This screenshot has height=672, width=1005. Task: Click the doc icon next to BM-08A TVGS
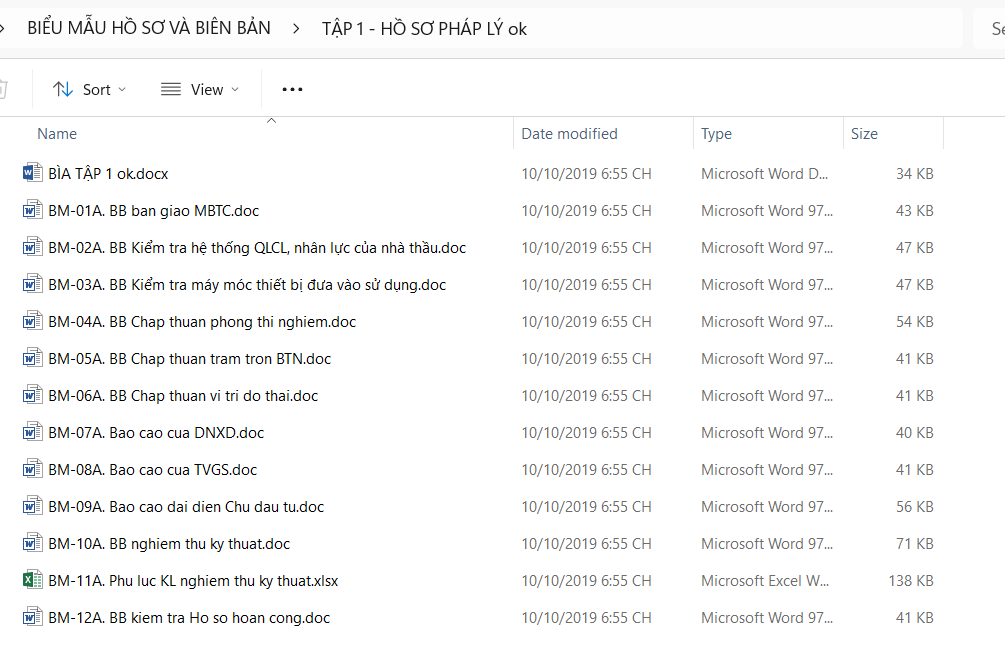tap(32, 469)
